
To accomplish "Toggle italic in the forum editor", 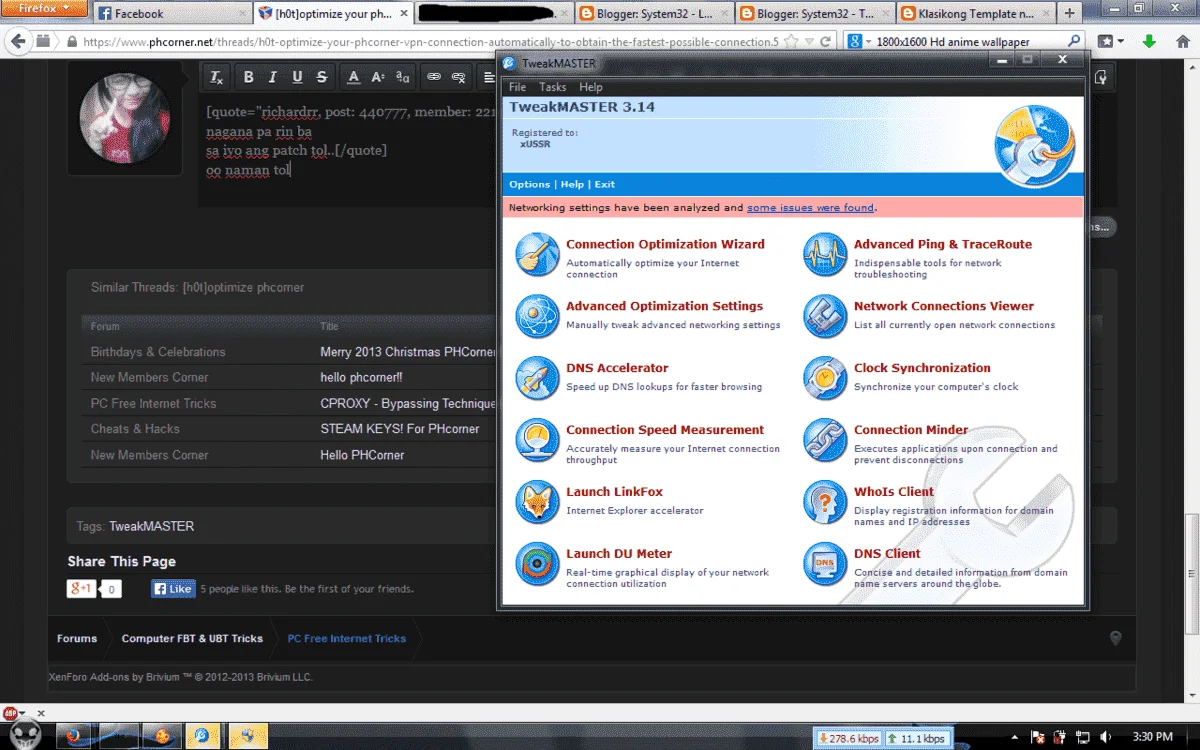I will (x=273, y=77).
